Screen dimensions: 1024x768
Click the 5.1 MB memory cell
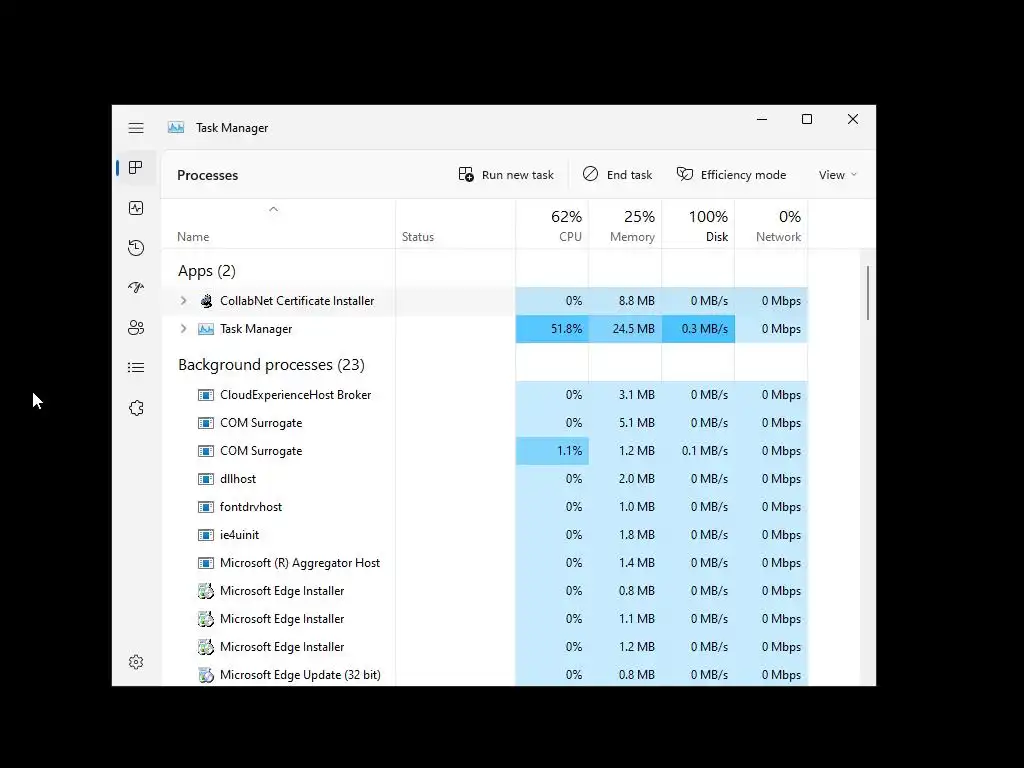tap(626, 423)
